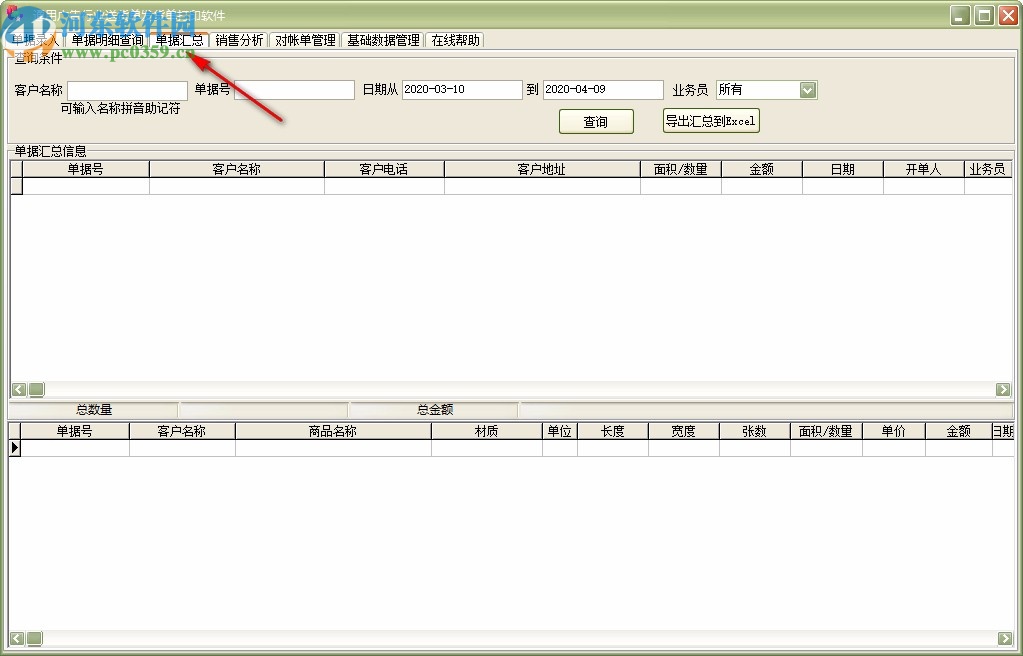Click the 开单人 column header

tap(923, 169)
